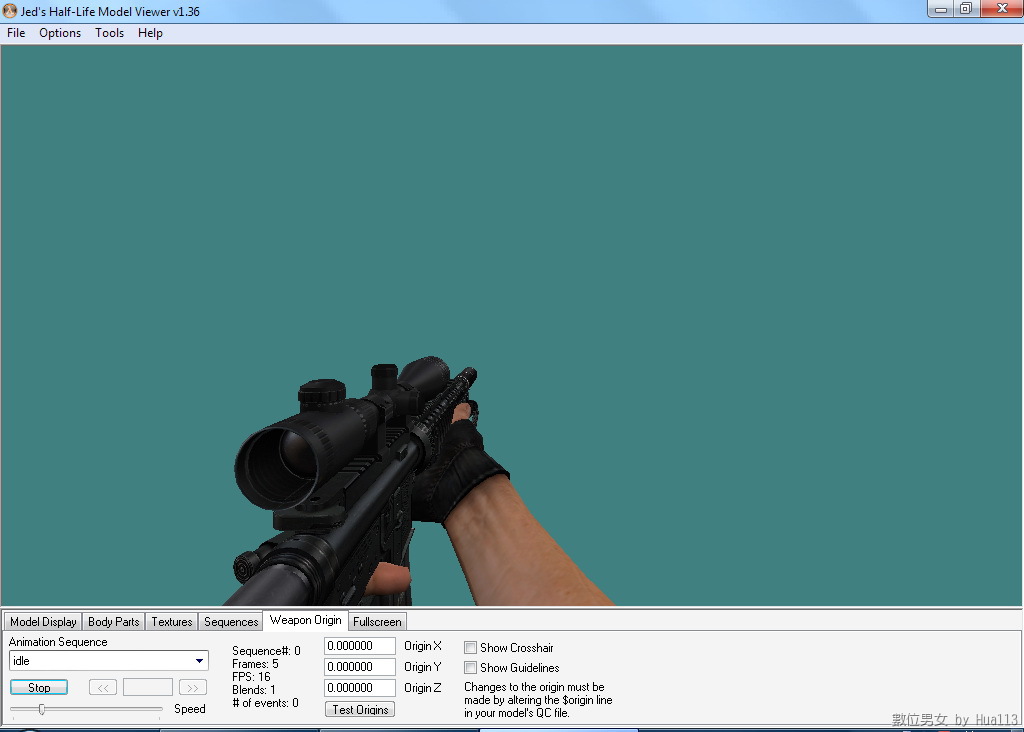This screenshot has height=732, width=1024.
Task: Step to next animation frame
Action: pyautogui.click(x=193, y=688)
